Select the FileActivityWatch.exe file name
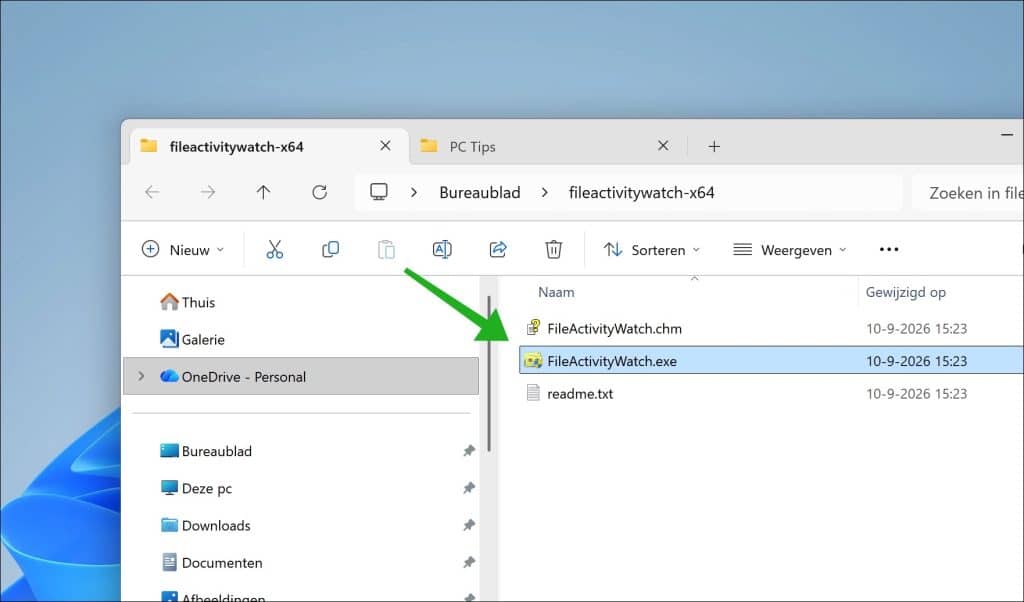Image resolution: width=1024 pixels, height=602 pixels. [x=612, y=361]
